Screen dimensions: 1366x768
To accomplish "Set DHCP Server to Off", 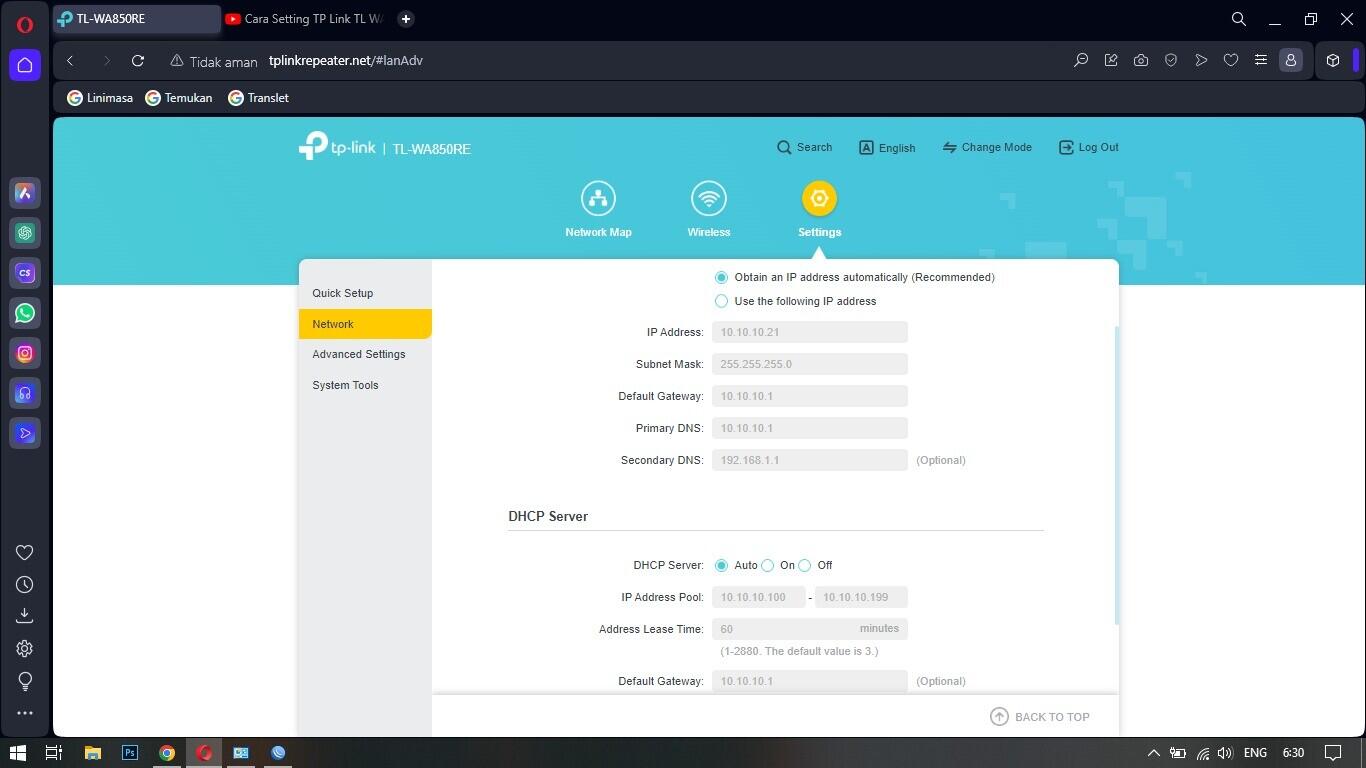I will pyautogui.click(x=804, y=565).
